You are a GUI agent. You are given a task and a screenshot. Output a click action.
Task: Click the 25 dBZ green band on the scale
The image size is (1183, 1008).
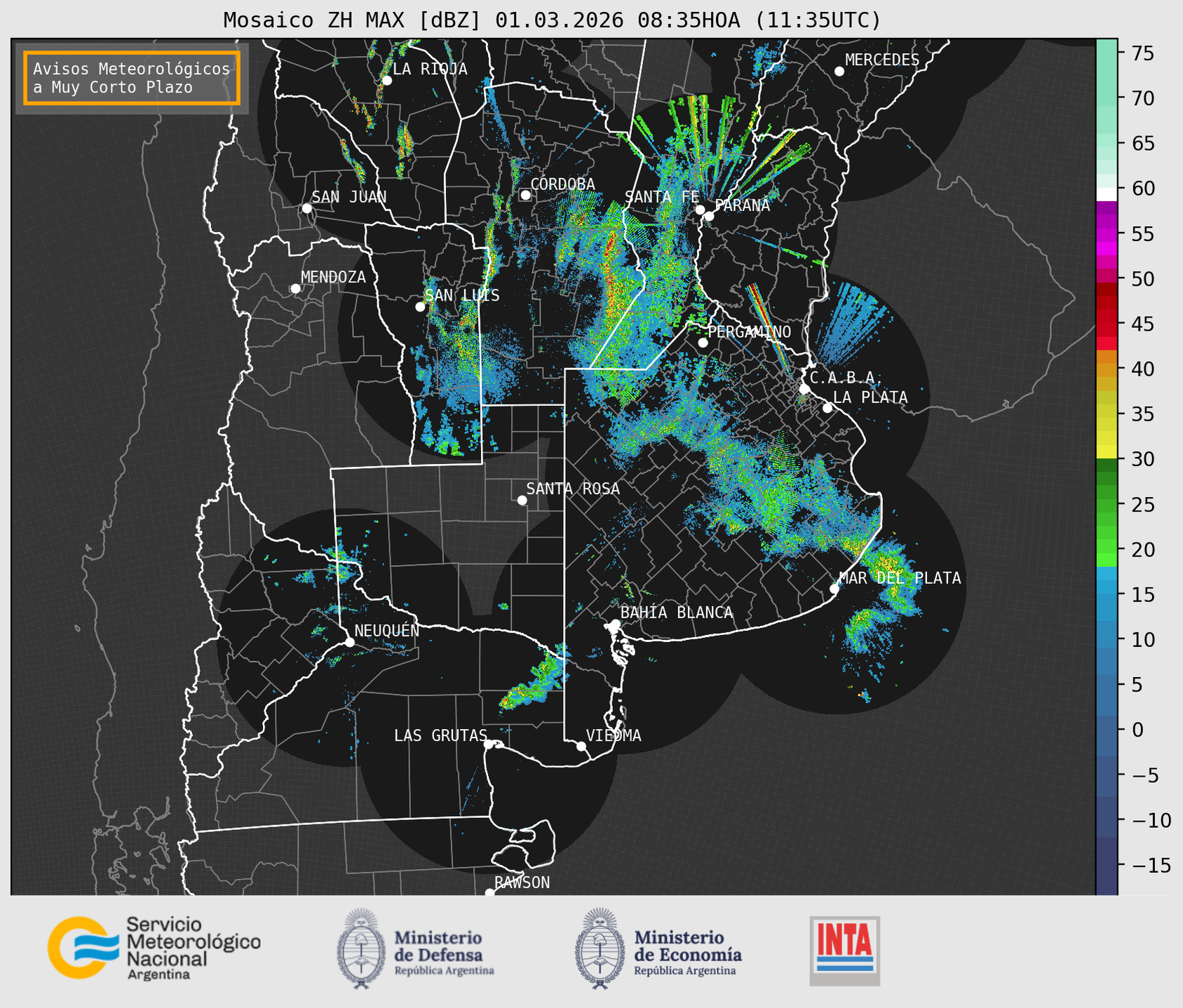click(1106, 505)
